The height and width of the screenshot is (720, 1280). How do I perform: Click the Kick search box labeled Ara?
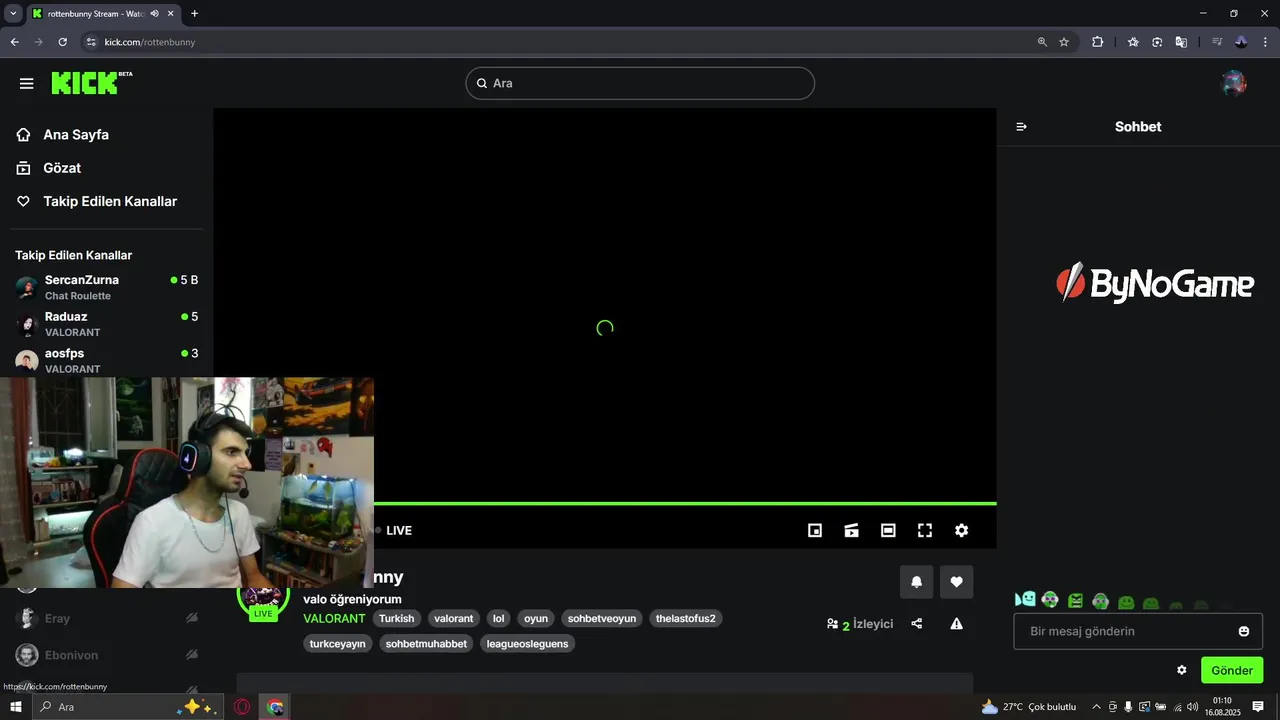(x=640, y=83)
